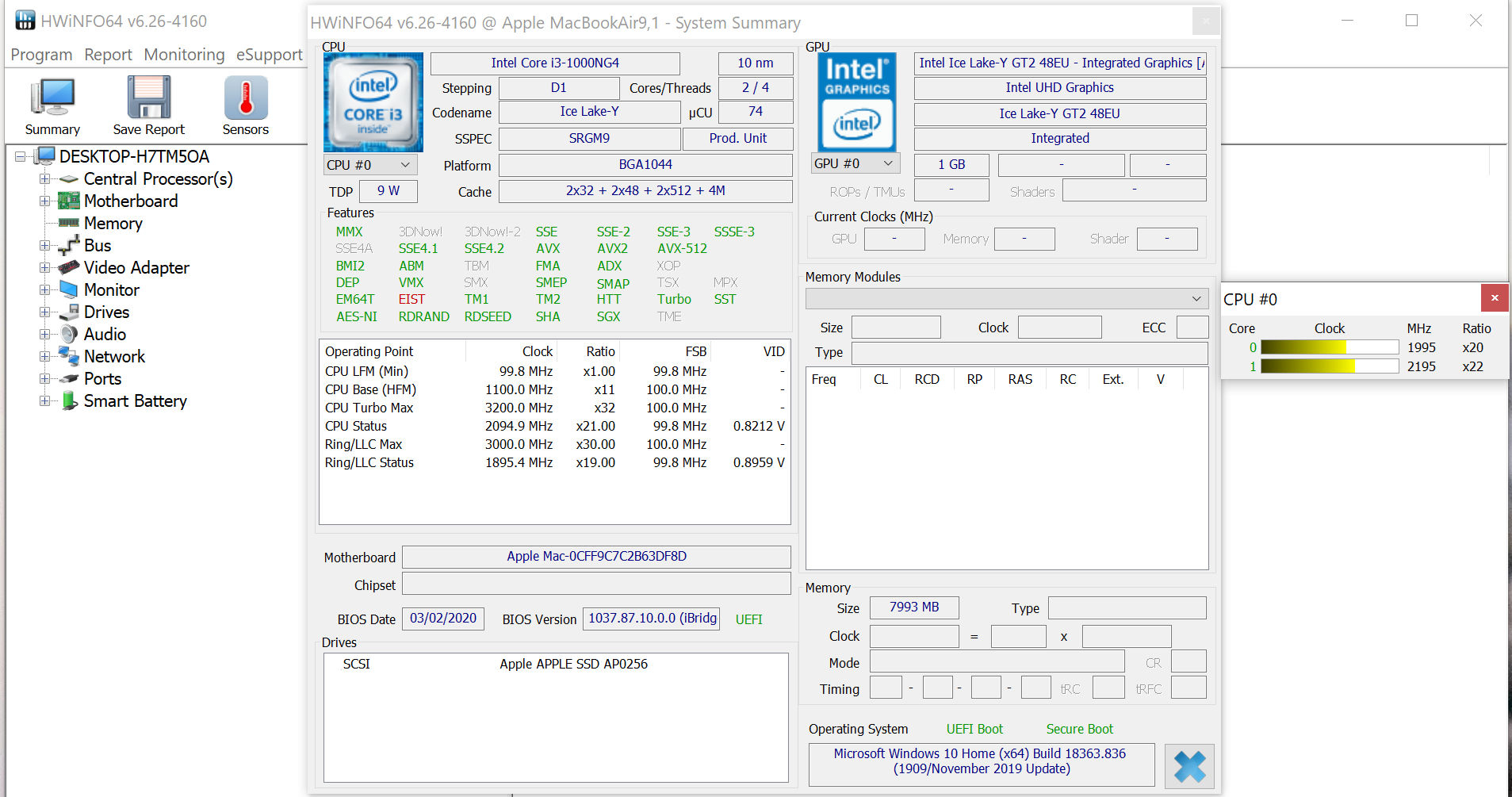Click the BIOS Date 03/02/2020 field

point(443,619)
